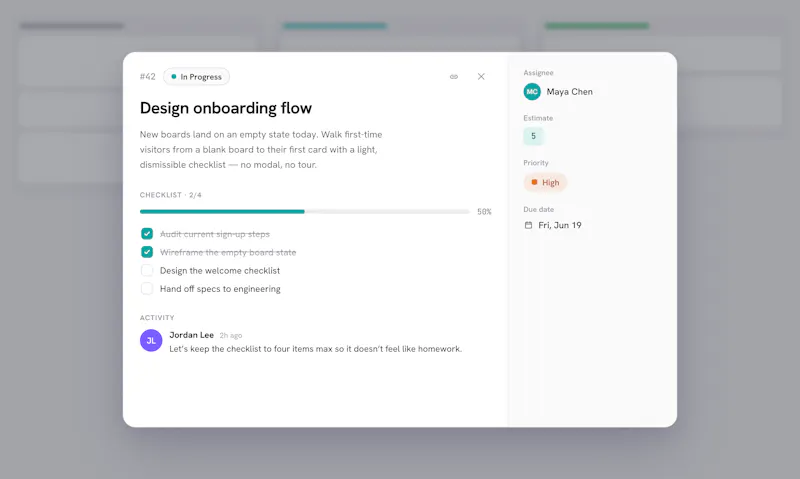Change the High priority badge
The height and width of the screenshot is (479, 800).
[545, 182]
